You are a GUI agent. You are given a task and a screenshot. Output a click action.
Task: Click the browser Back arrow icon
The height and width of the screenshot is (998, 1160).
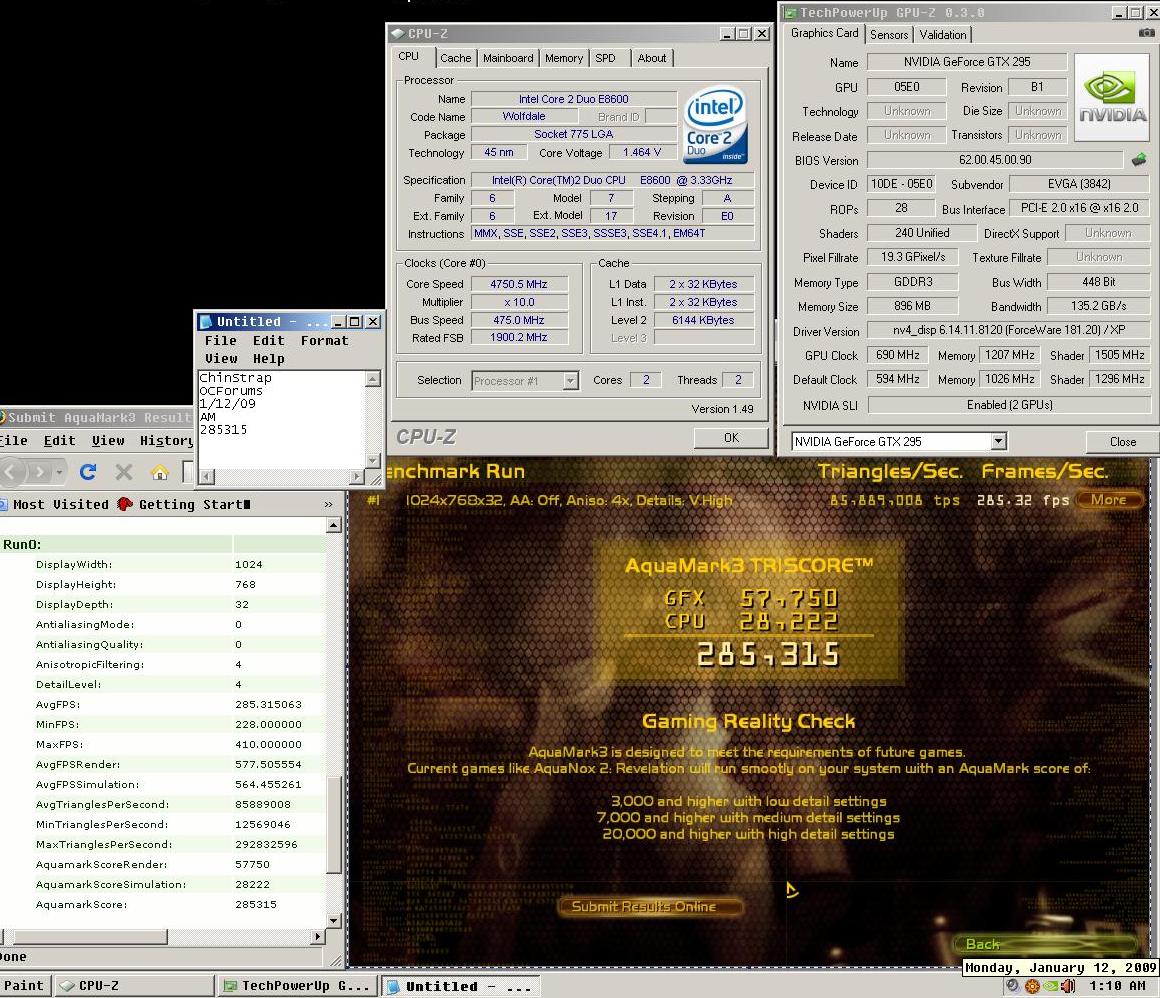click(10, 471)
